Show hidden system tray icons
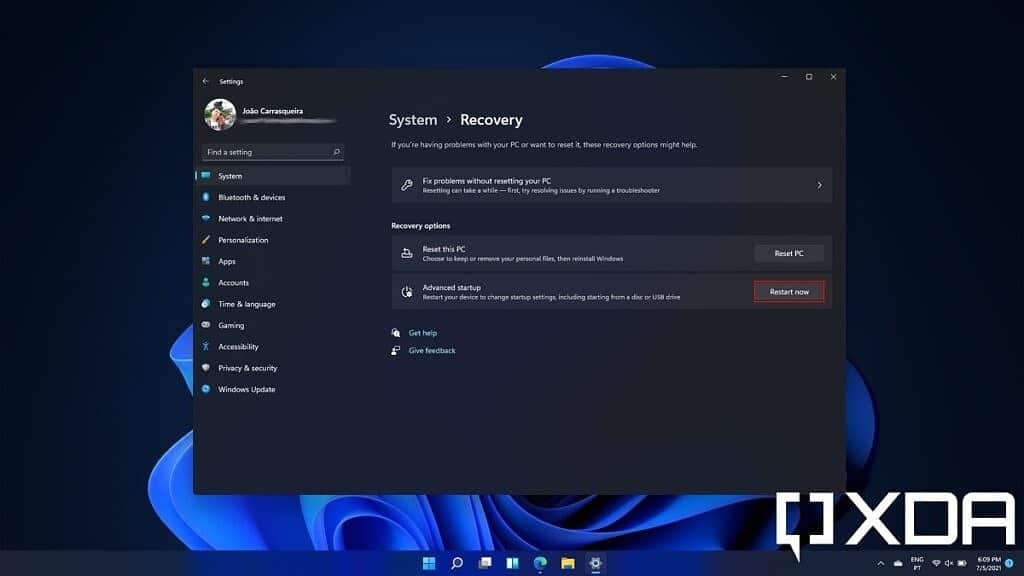The height and width of the screenshot is (576, 1024). [881, 563]
